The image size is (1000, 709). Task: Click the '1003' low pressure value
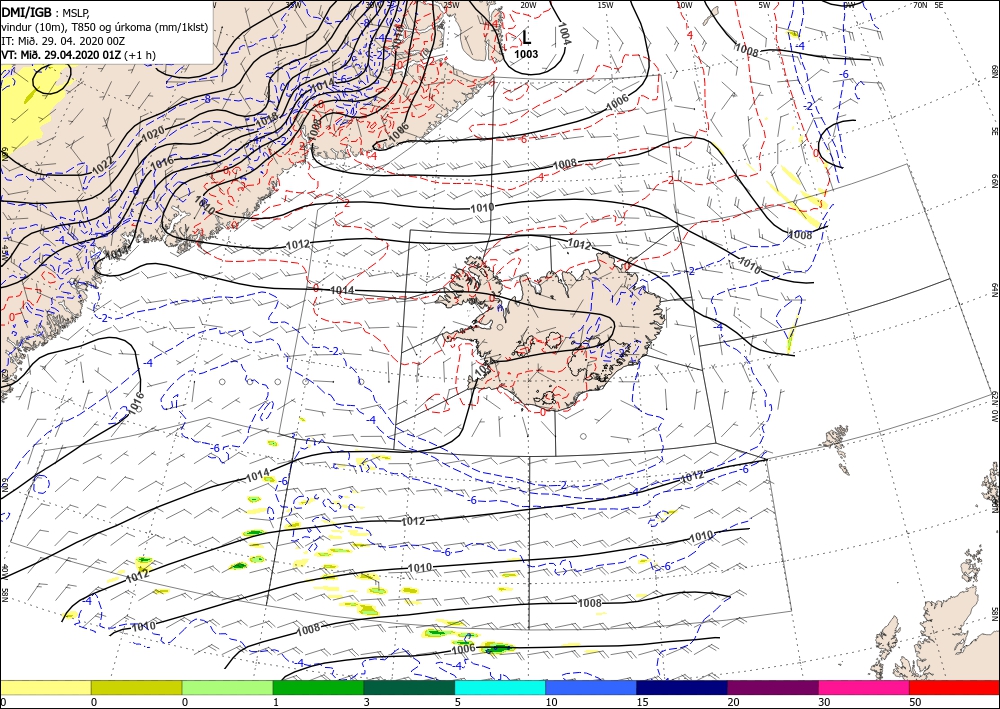pos(526,54)
